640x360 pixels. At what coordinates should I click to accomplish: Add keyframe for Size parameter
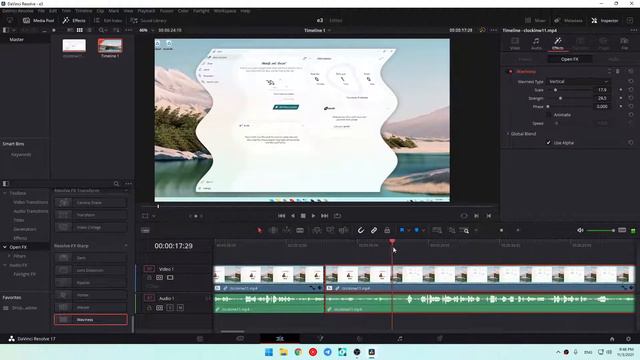point(621,90)
